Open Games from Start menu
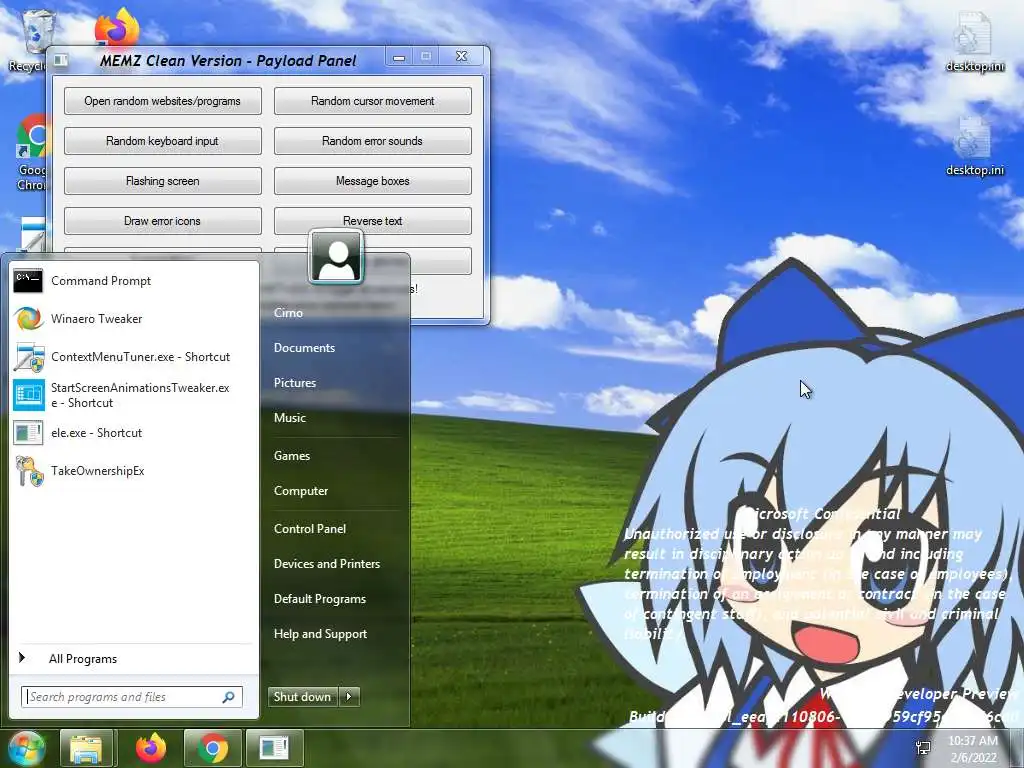 292,456
